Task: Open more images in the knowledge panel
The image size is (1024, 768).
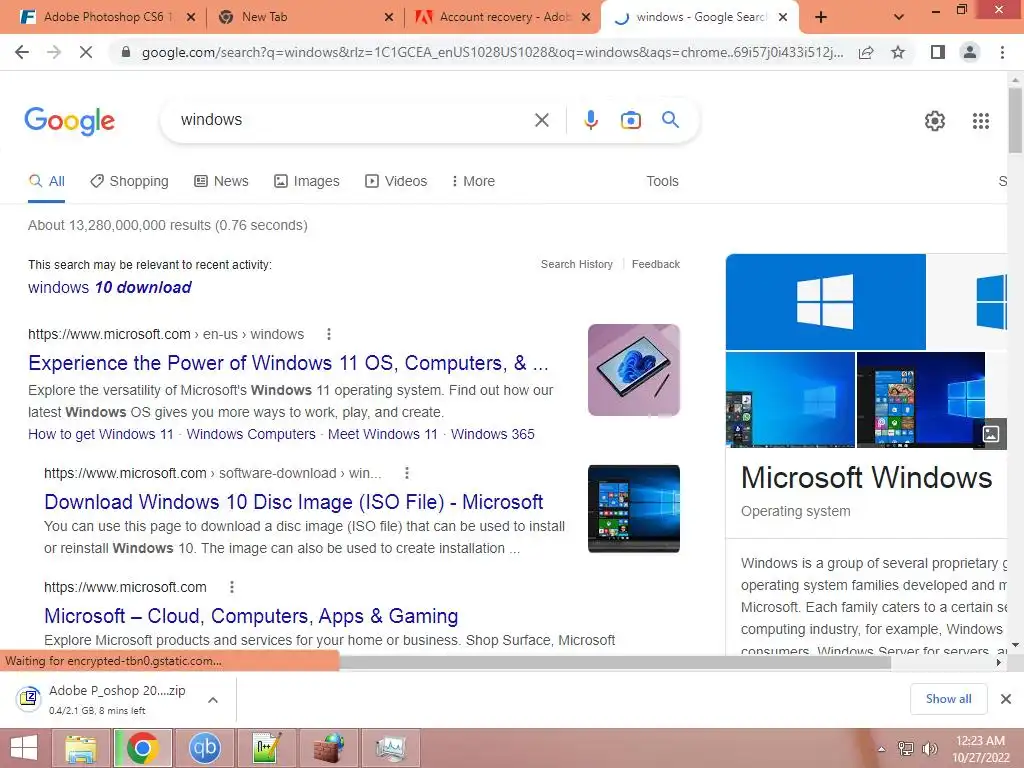Action: (991, 434)
